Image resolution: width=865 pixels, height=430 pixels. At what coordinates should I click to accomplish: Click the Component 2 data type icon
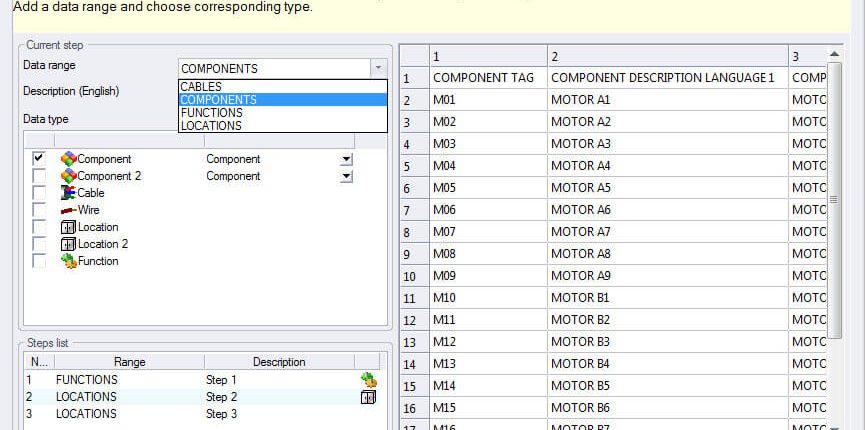tap(68, 176)
